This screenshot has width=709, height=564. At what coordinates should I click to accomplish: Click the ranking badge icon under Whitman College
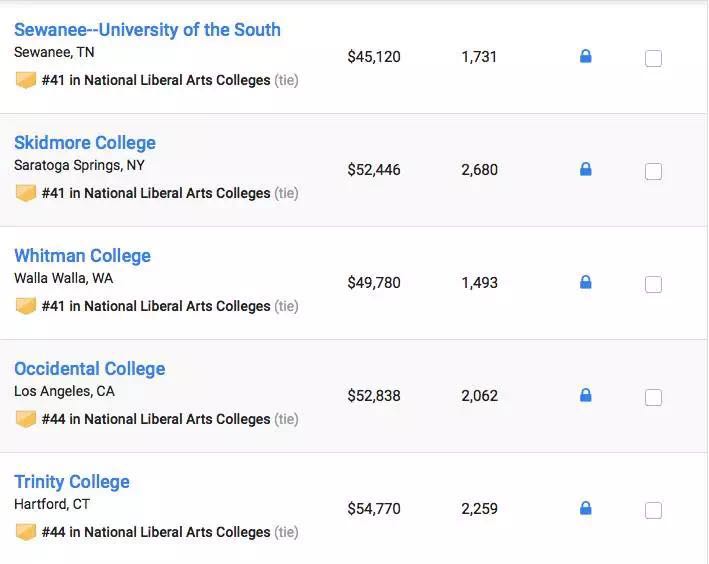coord(26,306)
